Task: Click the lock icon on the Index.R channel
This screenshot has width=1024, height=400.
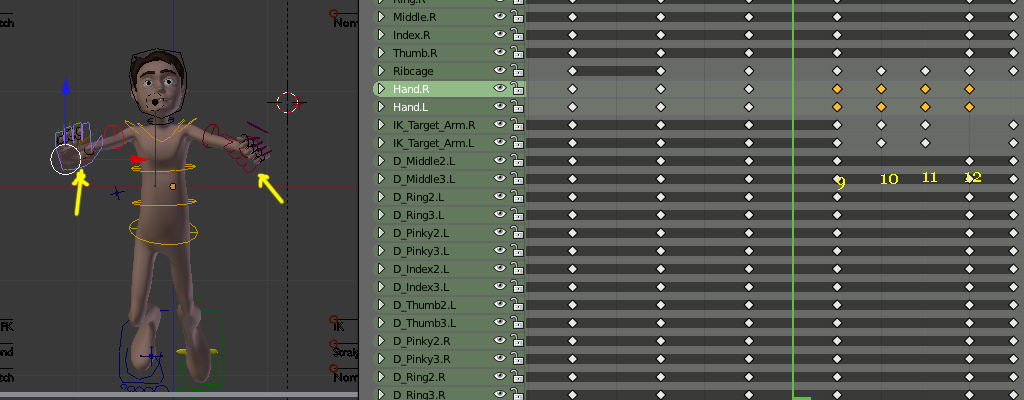Action: coord(518,35)
